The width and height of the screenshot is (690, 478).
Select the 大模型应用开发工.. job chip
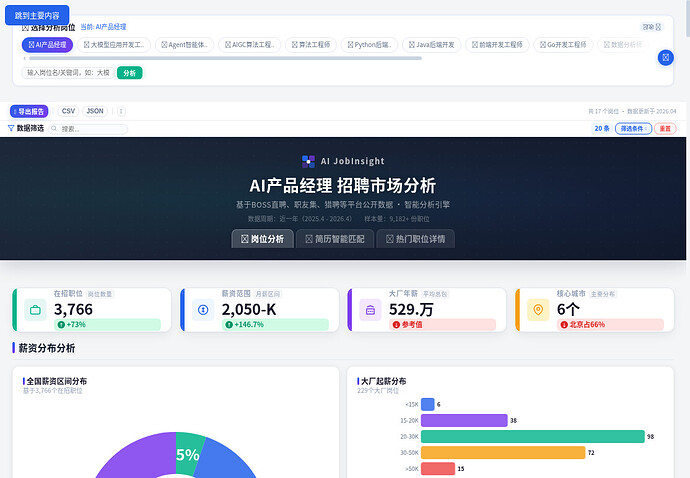pyautogui.click(x=114, y=44)
